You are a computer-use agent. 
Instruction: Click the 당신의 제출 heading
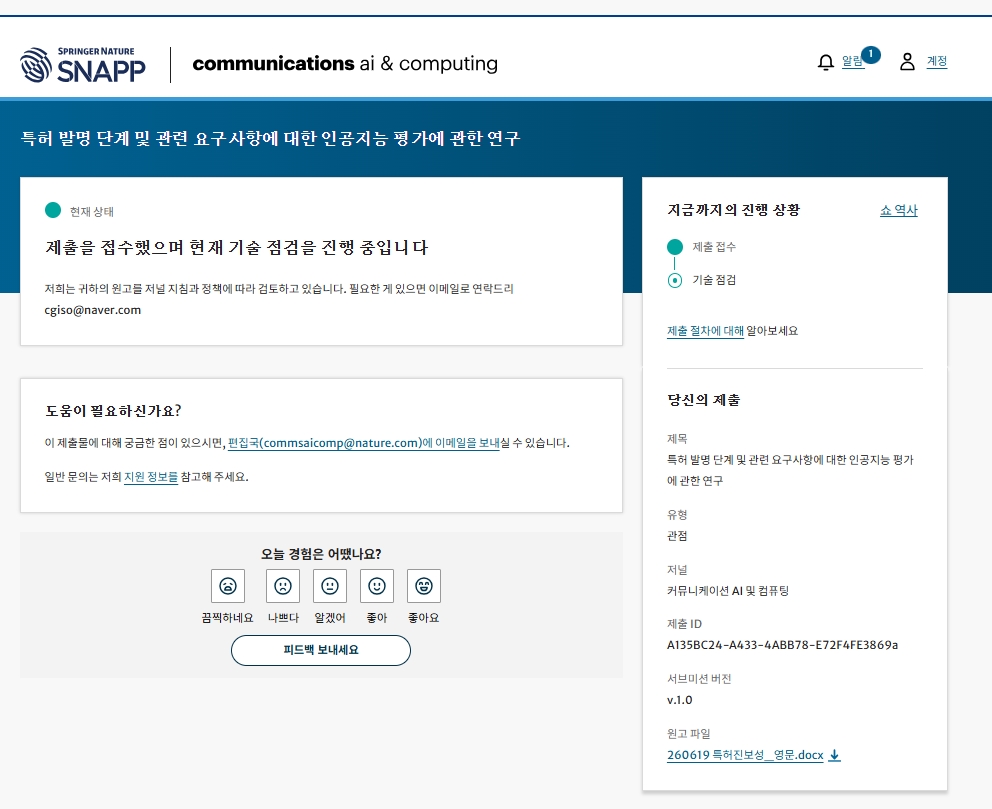704,400
